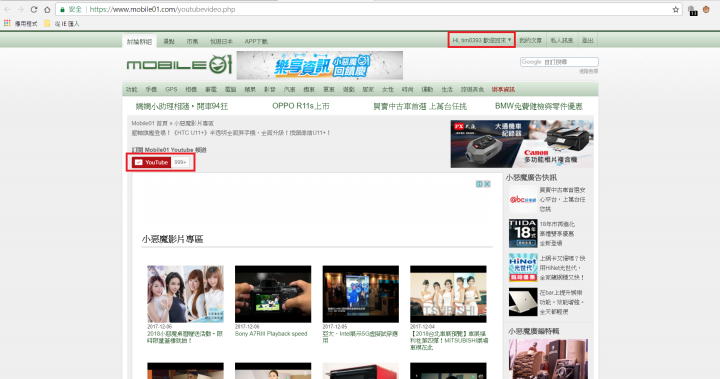Click the 2018小惡魔桌曆 video title link
Screen dimensions: 720x379
[x=185, y=337]
